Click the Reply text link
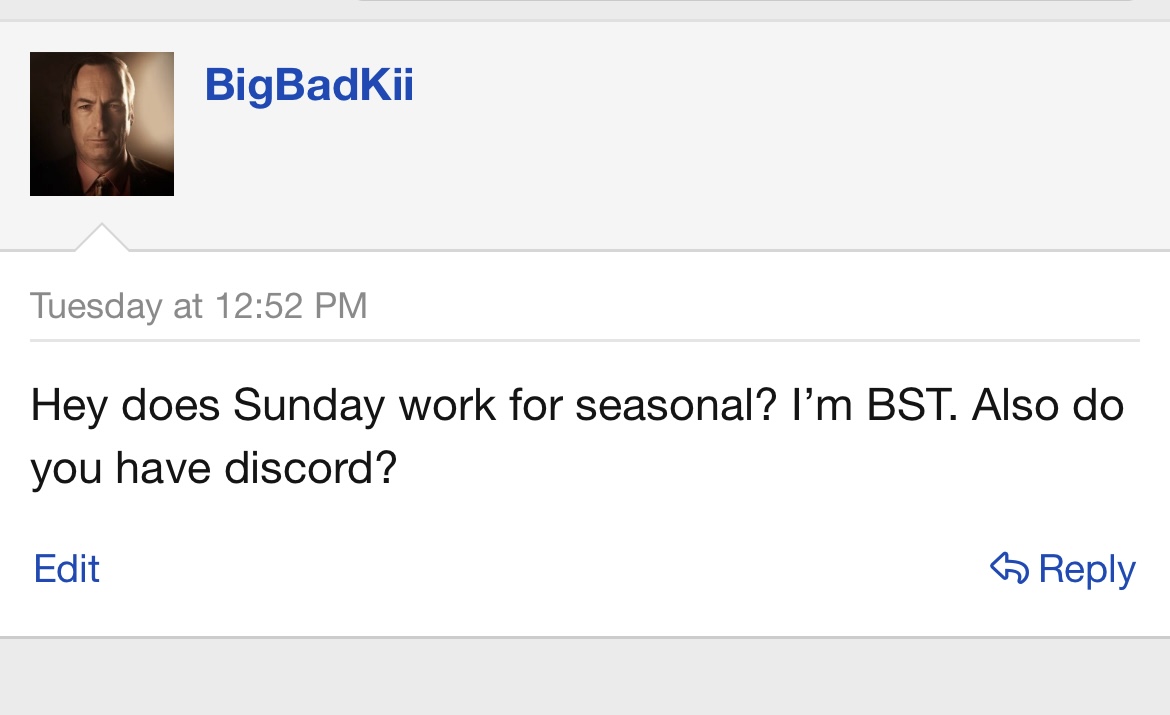The width and height of the screenshot is (1170, 715). [x=1087, y=568]
